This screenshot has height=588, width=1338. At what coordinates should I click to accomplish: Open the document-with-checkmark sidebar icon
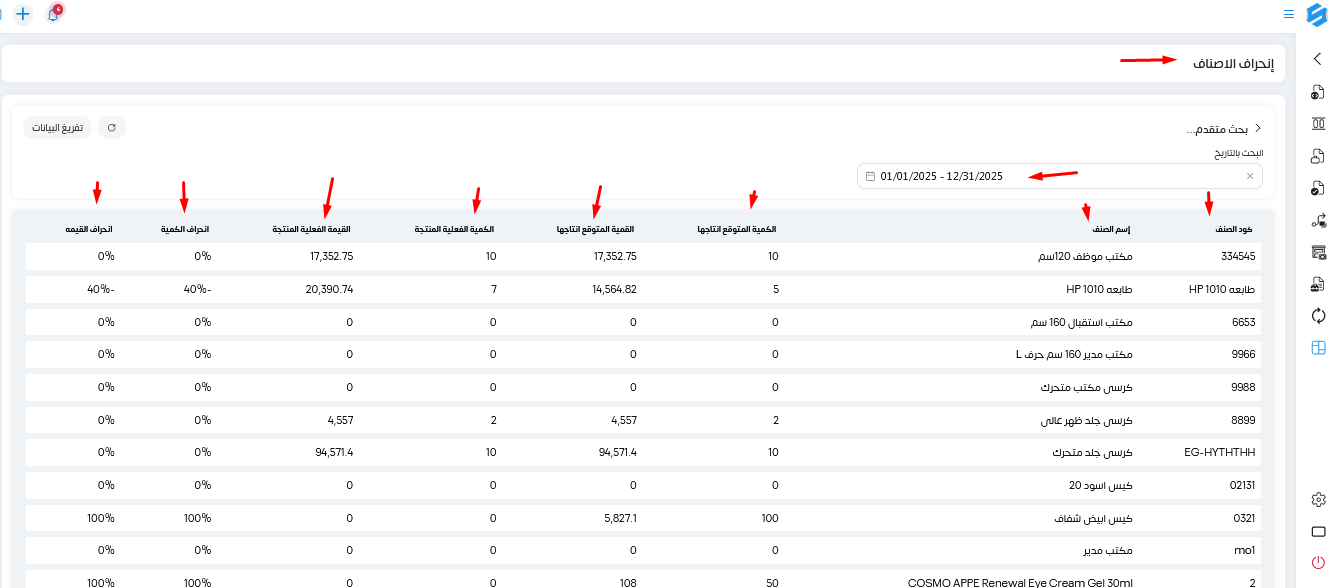tap(1318, 188)
